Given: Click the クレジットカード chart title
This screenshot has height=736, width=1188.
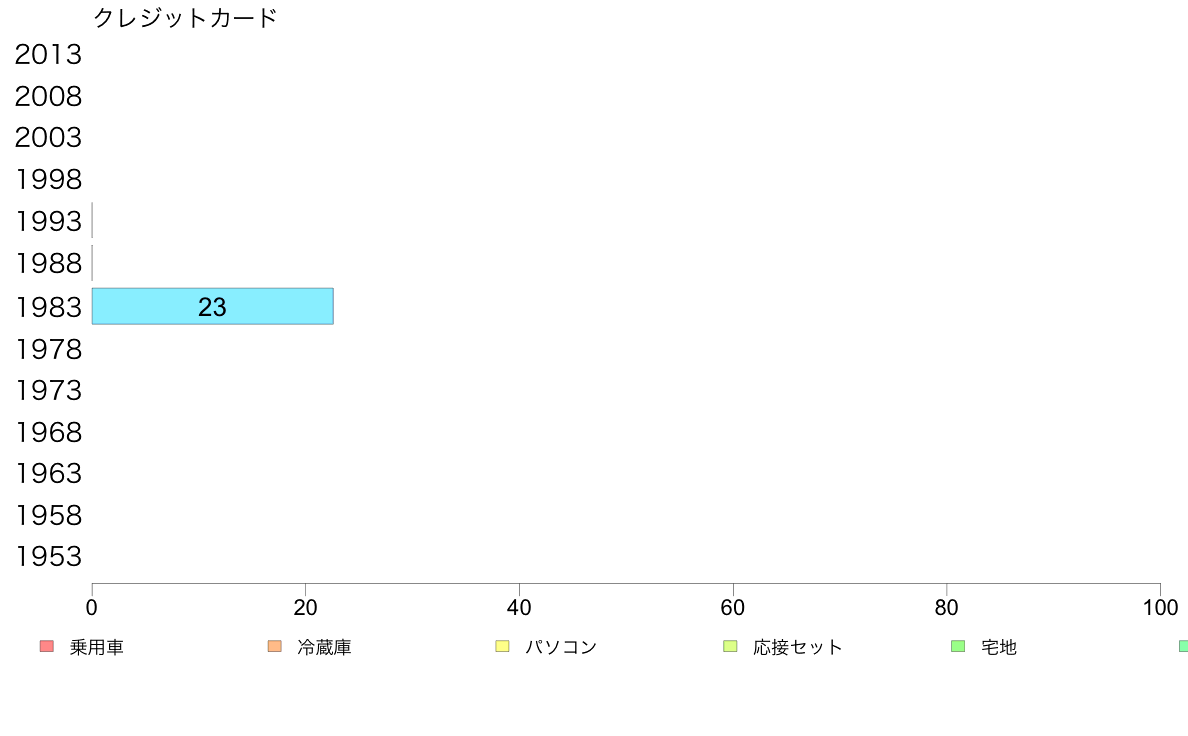Looking at the screenshot, I should pos(186,17).
